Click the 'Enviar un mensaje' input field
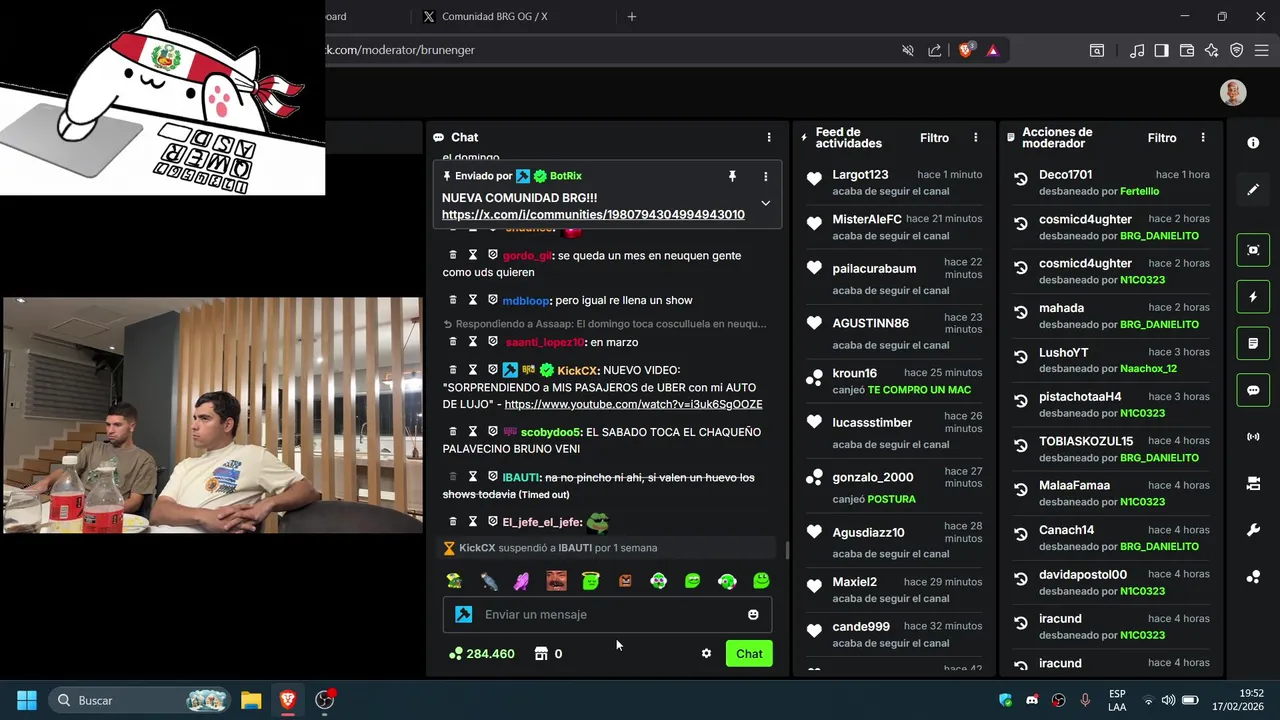This screenshot has width=1280, height=720. tap(608, 615)
